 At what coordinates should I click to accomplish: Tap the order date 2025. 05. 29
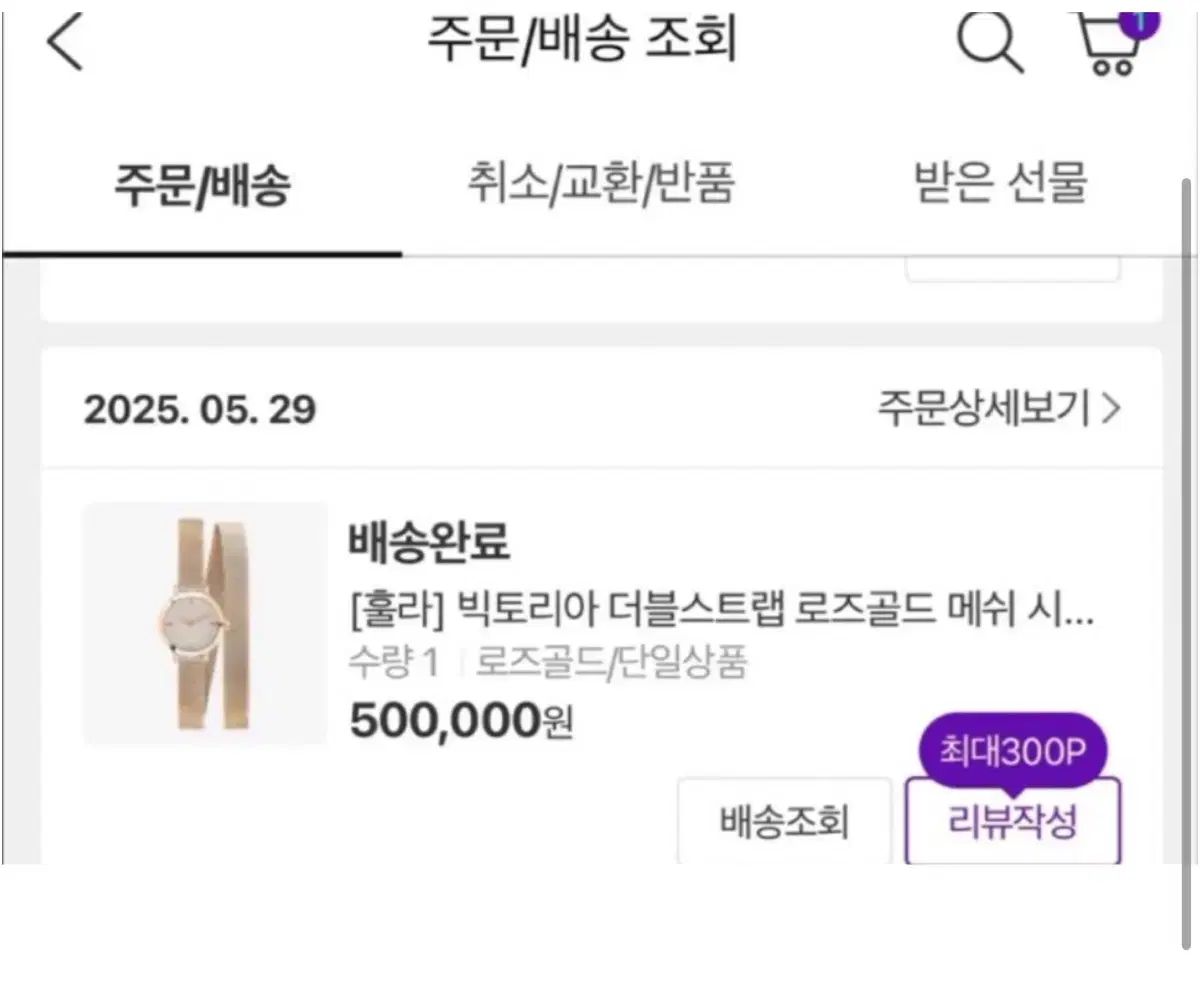(200, 410)
